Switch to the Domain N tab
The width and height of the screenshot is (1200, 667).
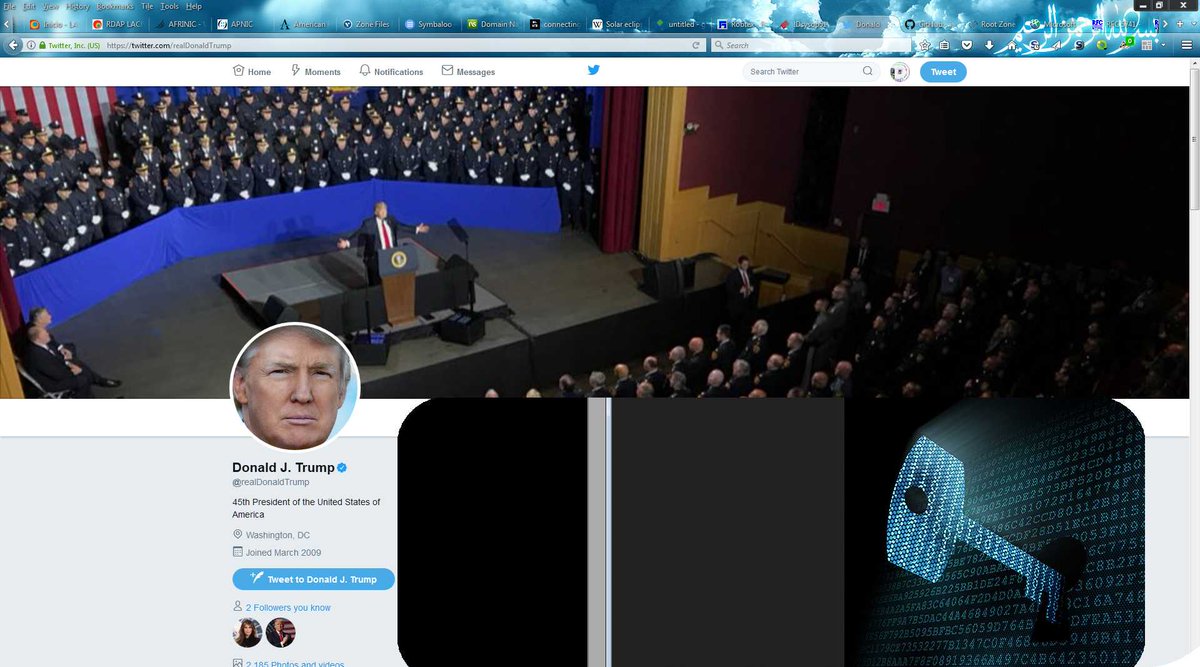pyautogui.click(x=492, y=23)
